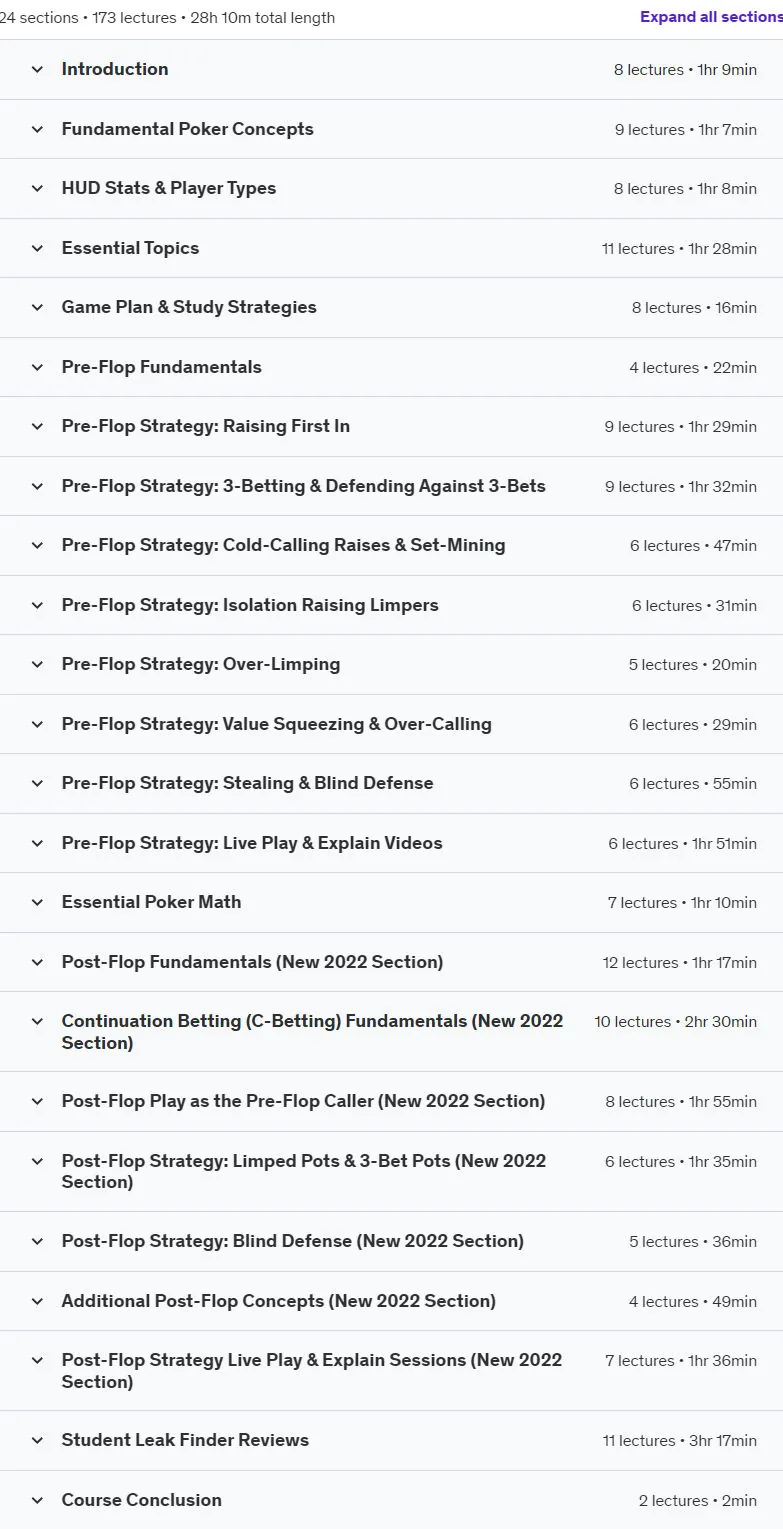
Task: Open Post-Flop Fundamentals (New 2022 Section)
Action: (252, 962)
